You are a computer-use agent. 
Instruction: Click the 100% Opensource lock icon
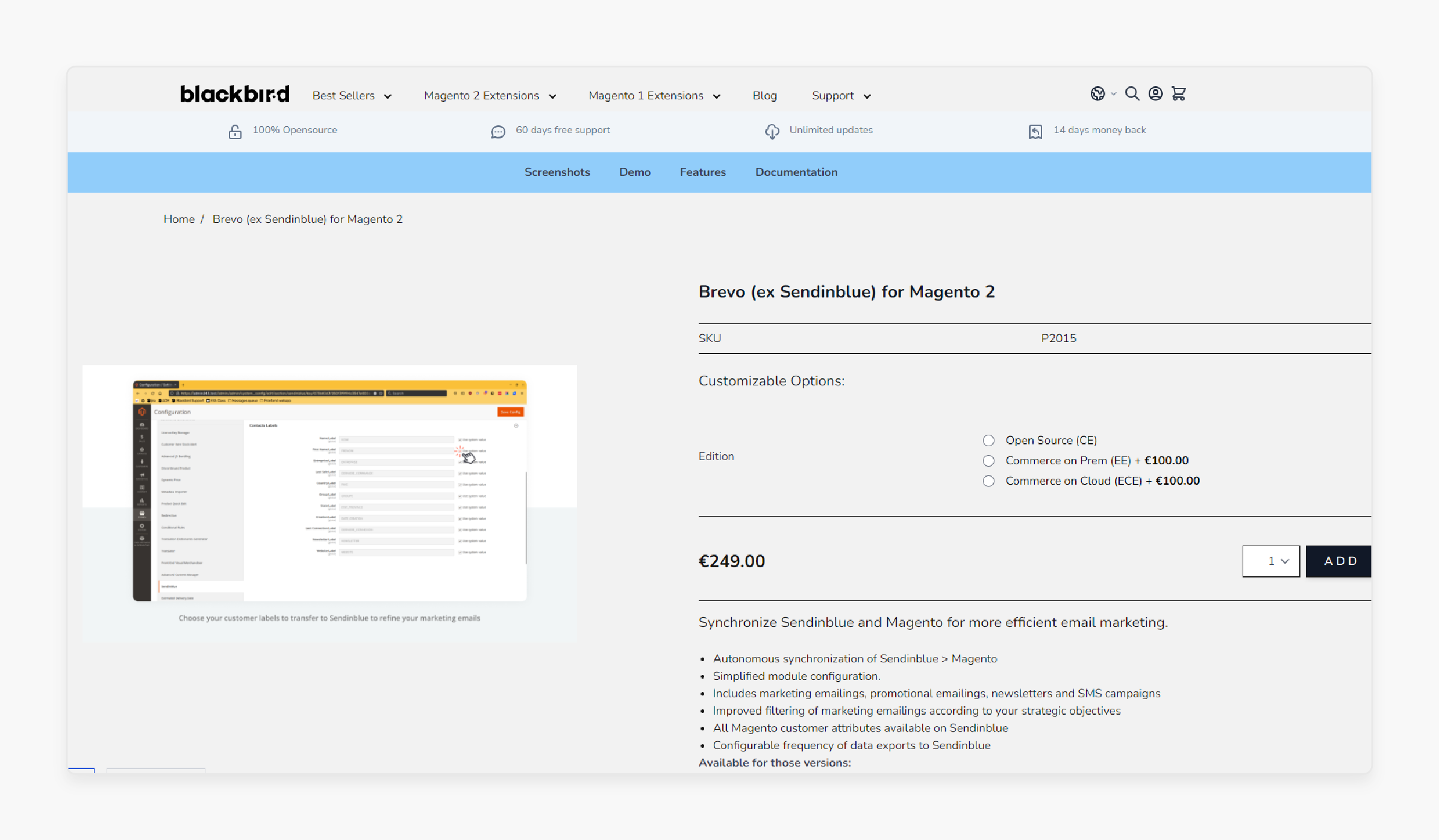(234, 130)
